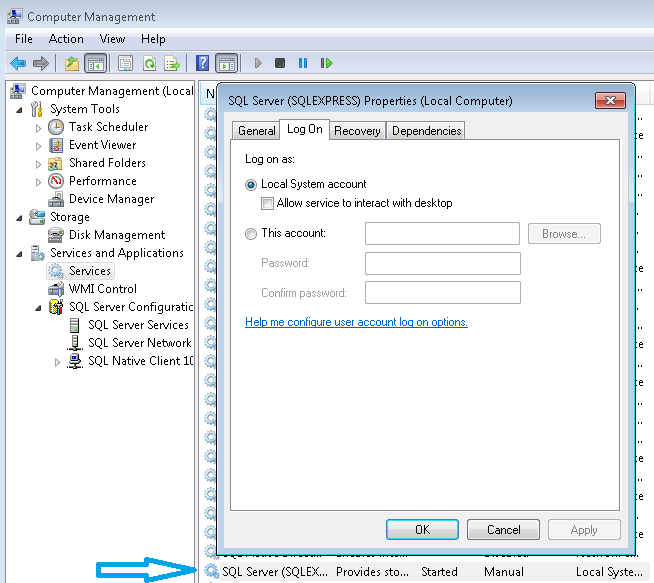Expand the Event Viewer node
The height and width of the screenshot is (583, 654).
38,146
